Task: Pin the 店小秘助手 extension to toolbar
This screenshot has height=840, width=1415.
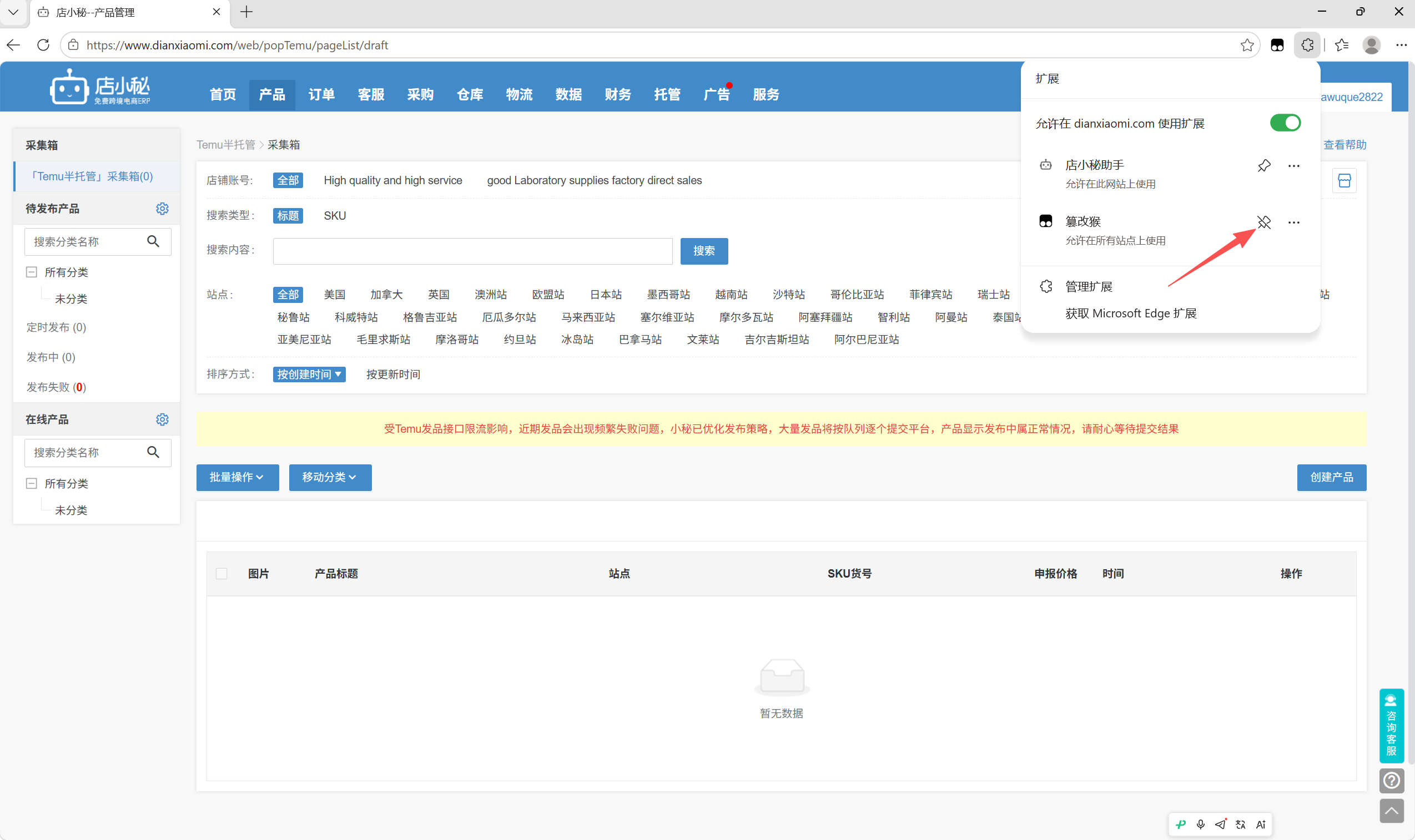Action: [x=1264, y=166]
